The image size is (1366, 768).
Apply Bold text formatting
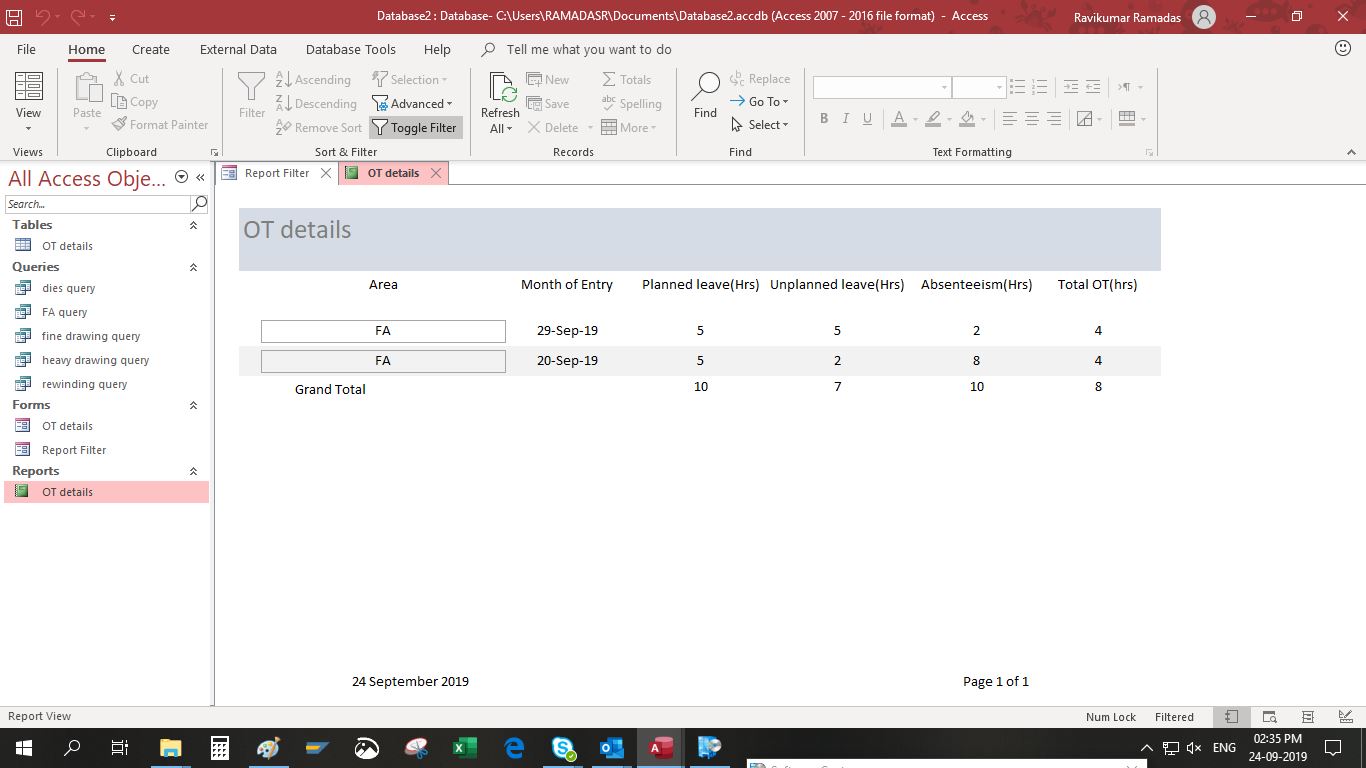click(x=824, y=119)
